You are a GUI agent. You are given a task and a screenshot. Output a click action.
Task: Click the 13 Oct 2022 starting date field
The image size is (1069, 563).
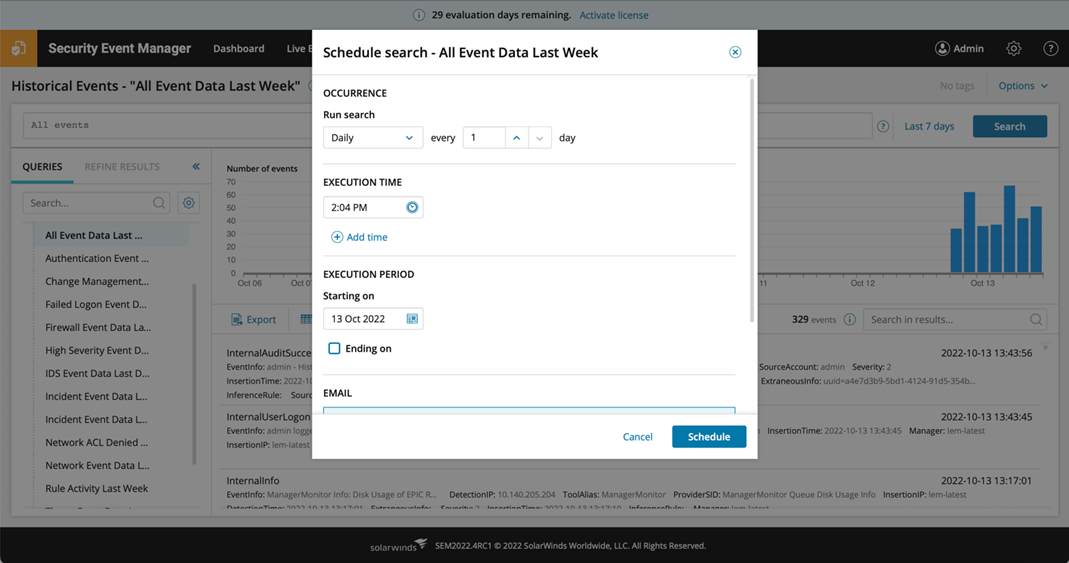pyautogui.click(x=373, y=319)
